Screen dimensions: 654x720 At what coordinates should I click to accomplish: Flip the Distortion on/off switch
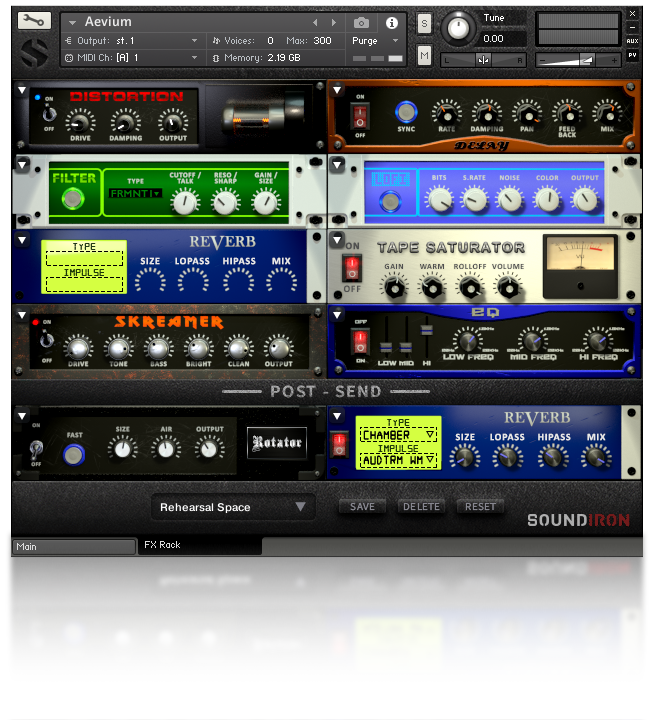click(x=47, y=114)
